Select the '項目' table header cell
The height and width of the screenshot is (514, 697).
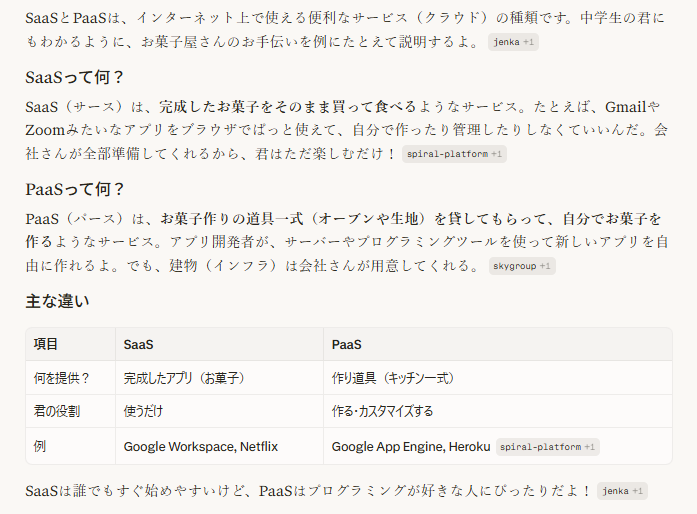(71, 344)
